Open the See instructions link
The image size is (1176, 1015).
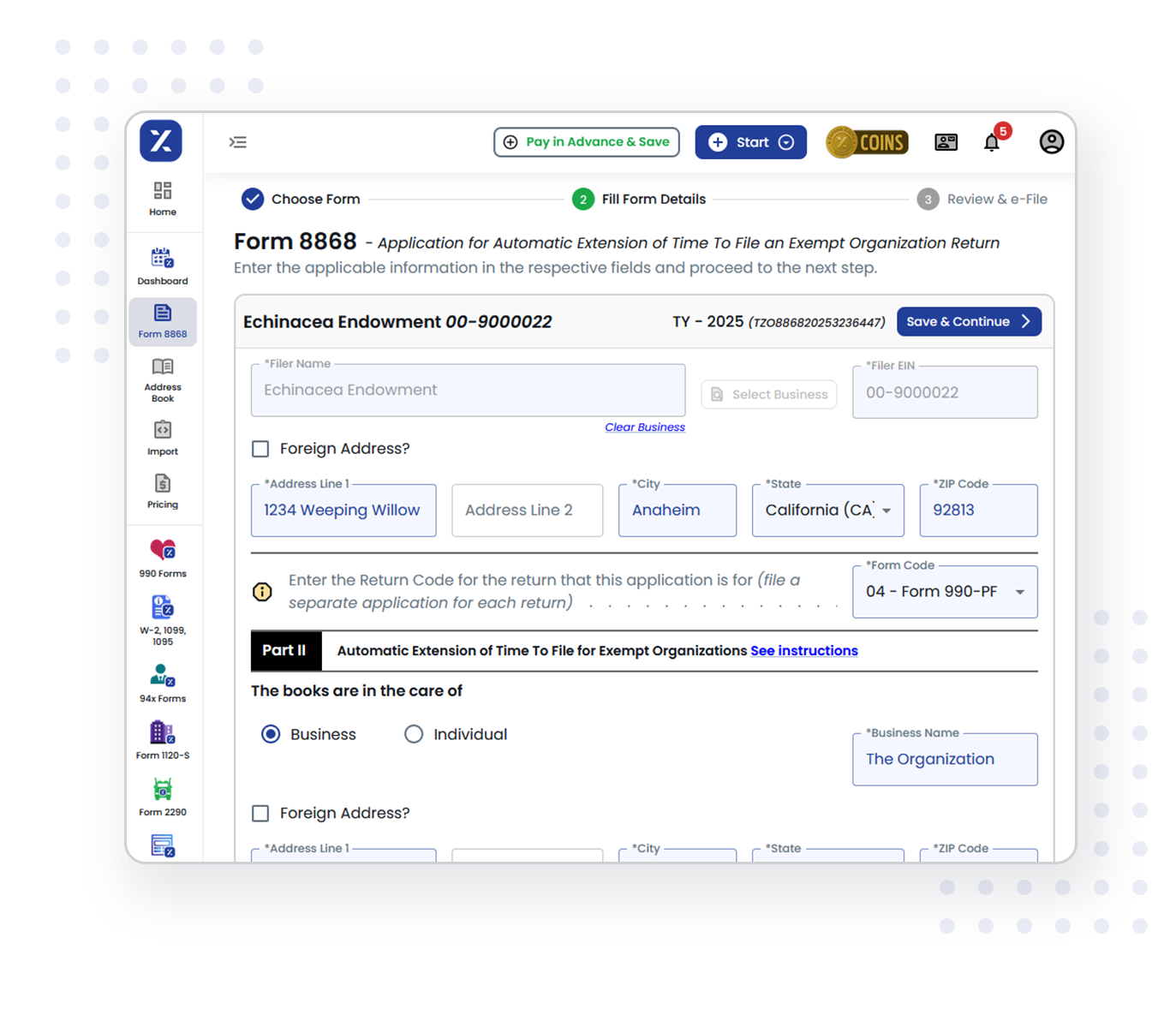pos(803,651)
